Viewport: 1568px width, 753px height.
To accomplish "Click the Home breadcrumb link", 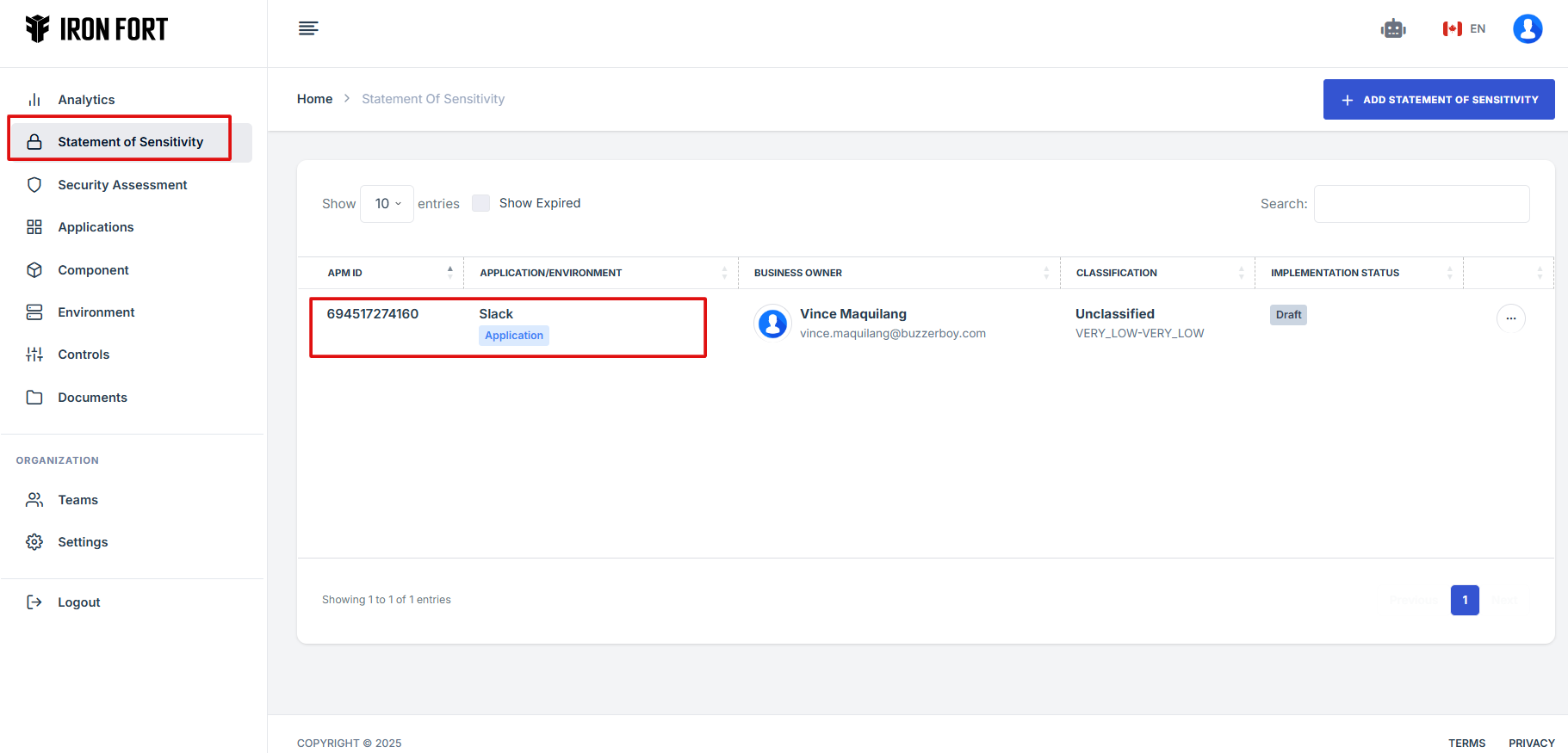I will pos(314,99).
